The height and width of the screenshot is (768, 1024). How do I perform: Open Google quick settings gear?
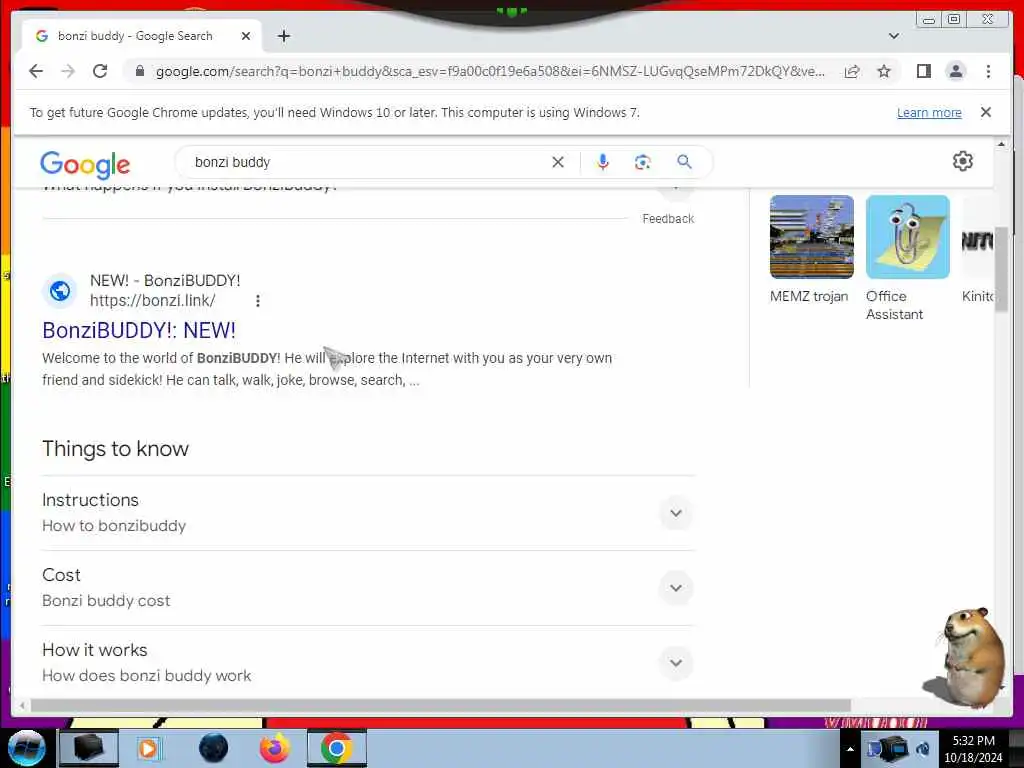click(x=963, y=161)
